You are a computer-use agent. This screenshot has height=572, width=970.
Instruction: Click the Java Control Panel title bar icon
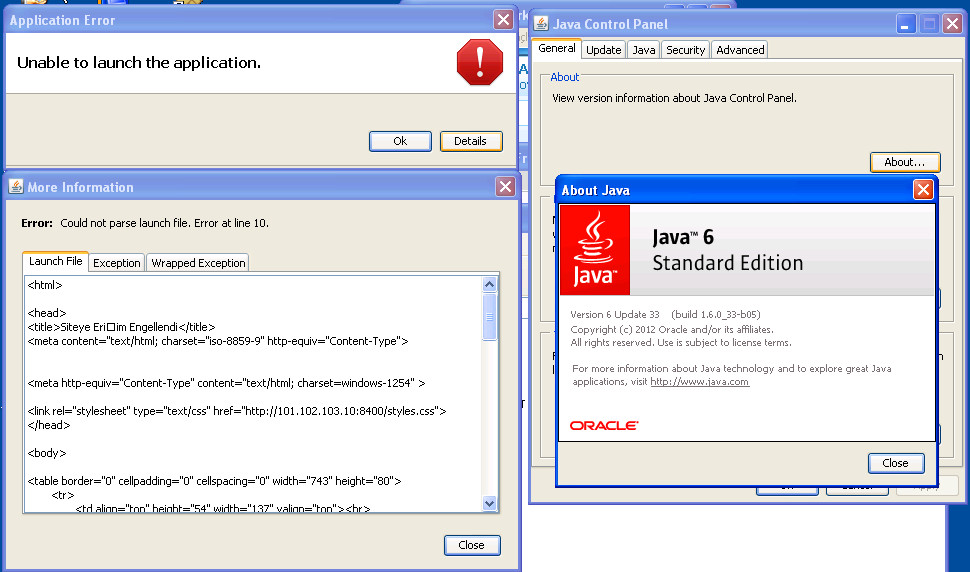(x=541, y=24)
